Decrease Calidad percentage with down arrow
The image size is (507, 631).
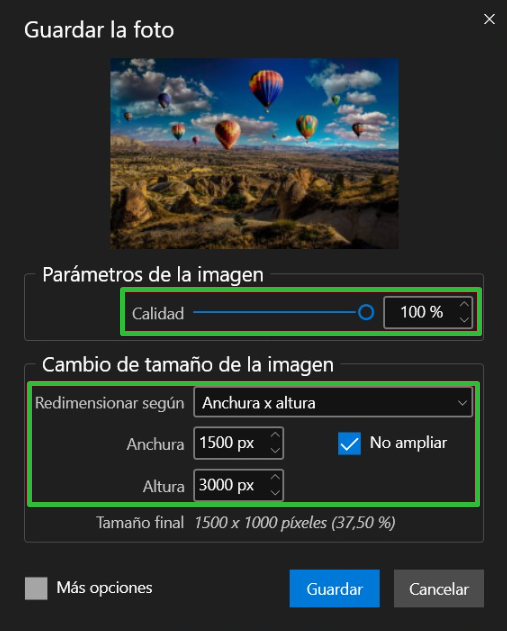[464, 320]
